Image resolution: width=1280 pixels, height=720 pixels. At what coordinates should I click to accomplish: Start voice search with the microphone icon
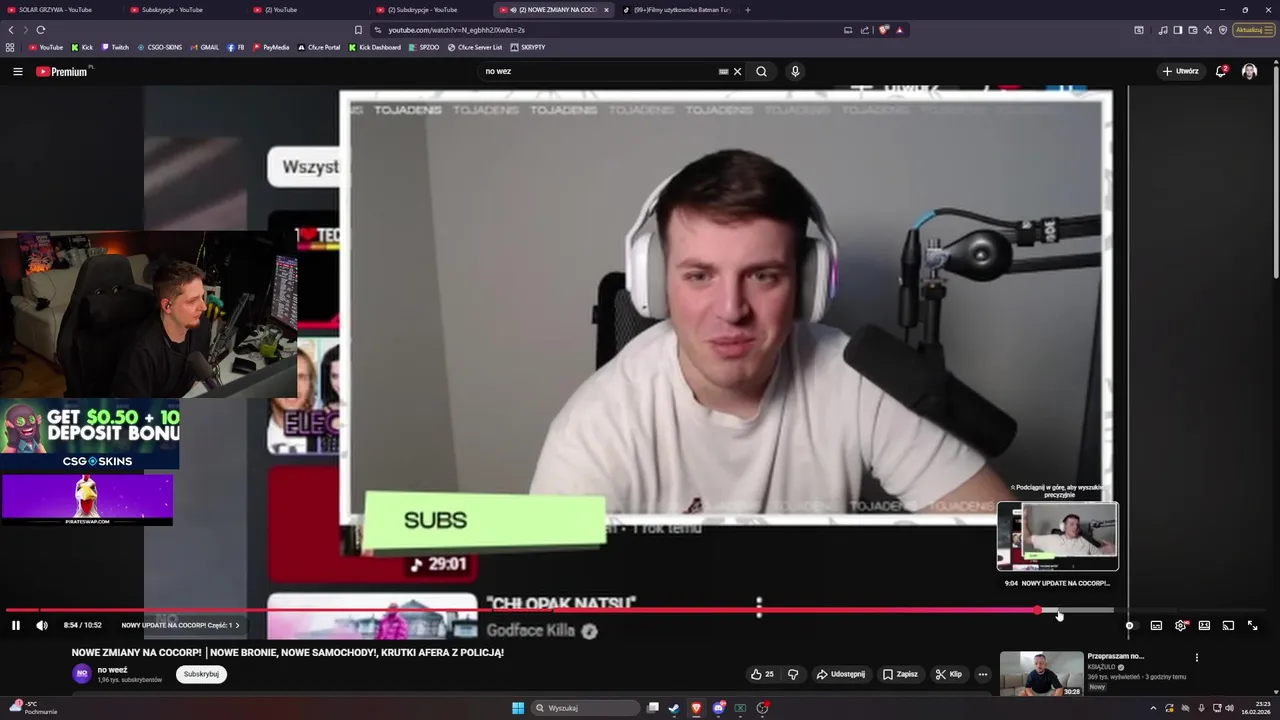tap(795, 71)
